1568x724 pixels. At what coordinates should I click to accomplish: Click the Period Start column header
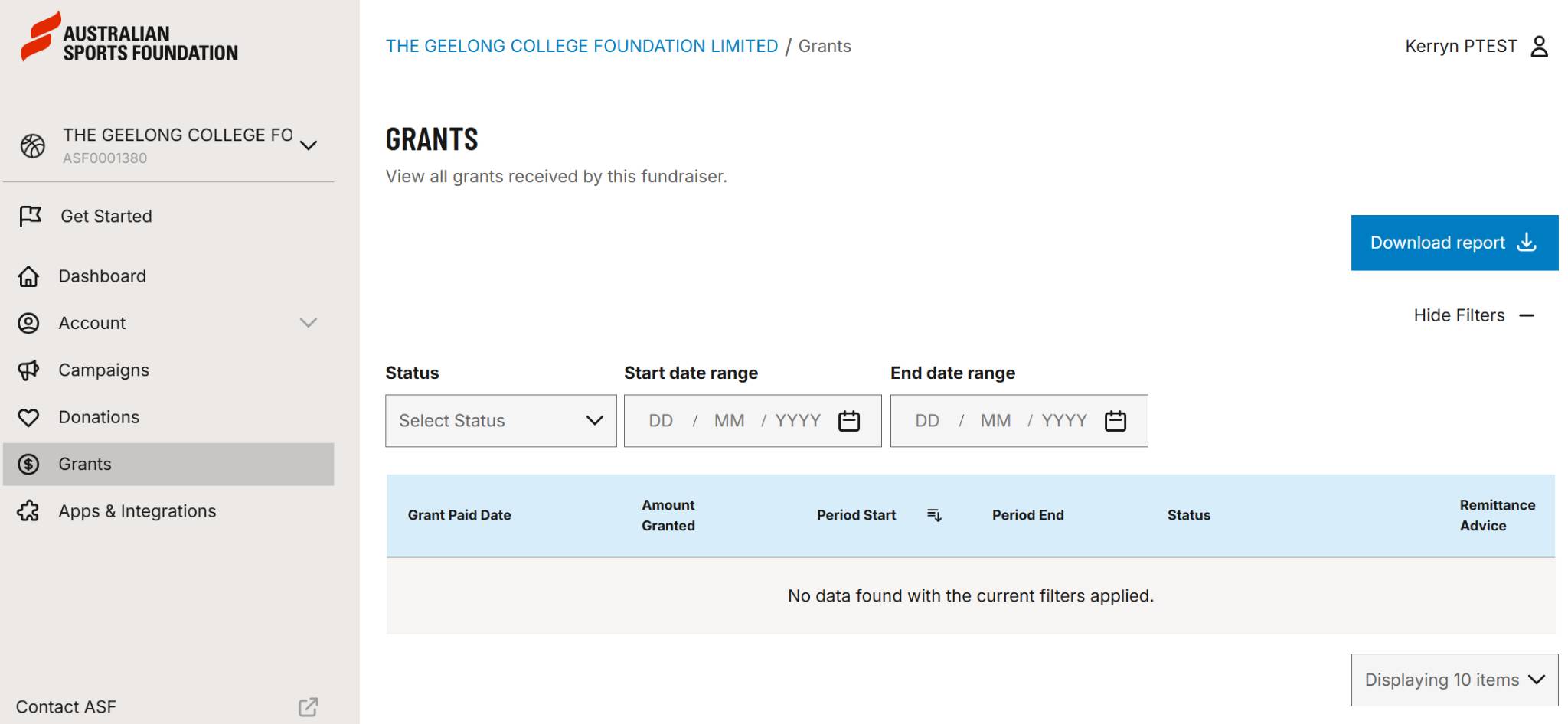pos(856,515)
